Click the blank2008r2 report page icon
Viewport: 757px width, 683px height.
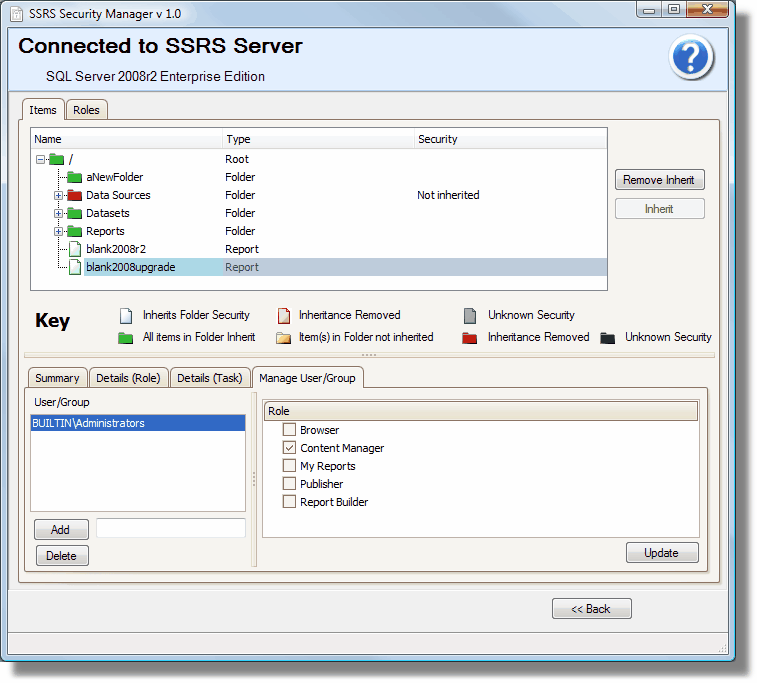click(75, 249)
